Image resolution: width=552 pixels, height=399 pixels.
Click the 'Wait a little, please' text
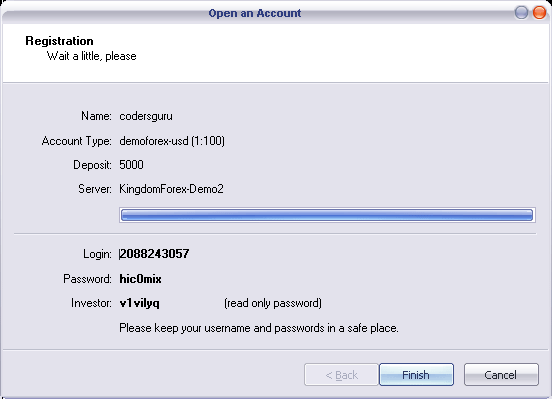[92, 56]
